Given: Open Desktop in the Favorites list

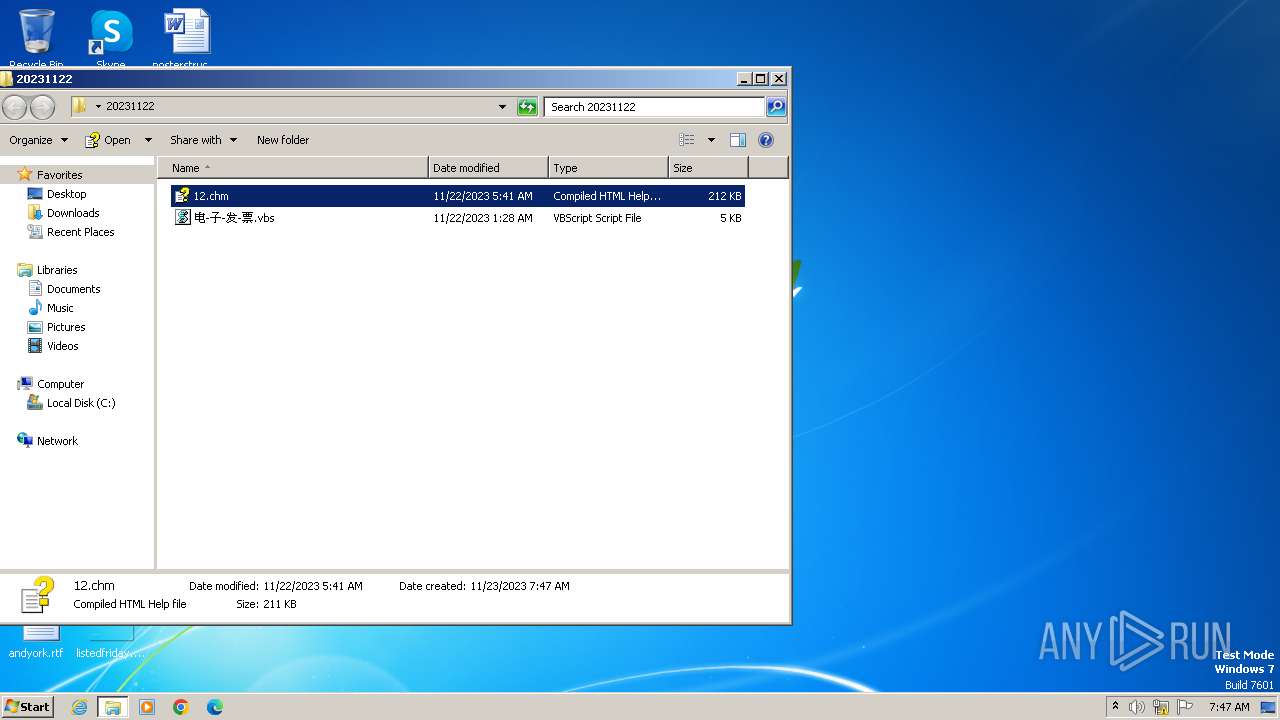Looking at the screenshot, I should tap(66, 194).
